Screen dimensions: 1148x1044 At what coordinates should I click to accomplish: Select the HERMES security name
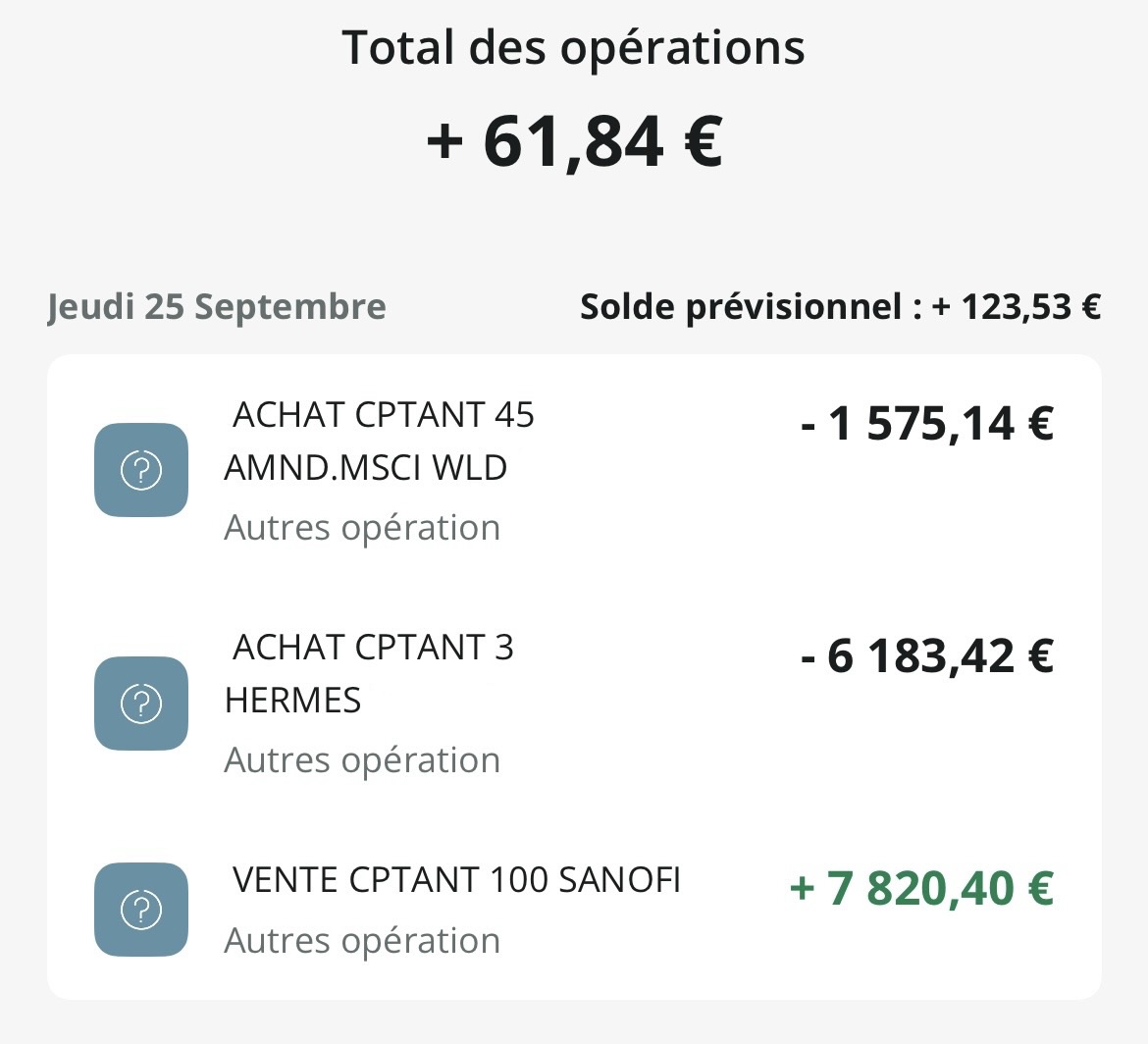coord(292,701)
